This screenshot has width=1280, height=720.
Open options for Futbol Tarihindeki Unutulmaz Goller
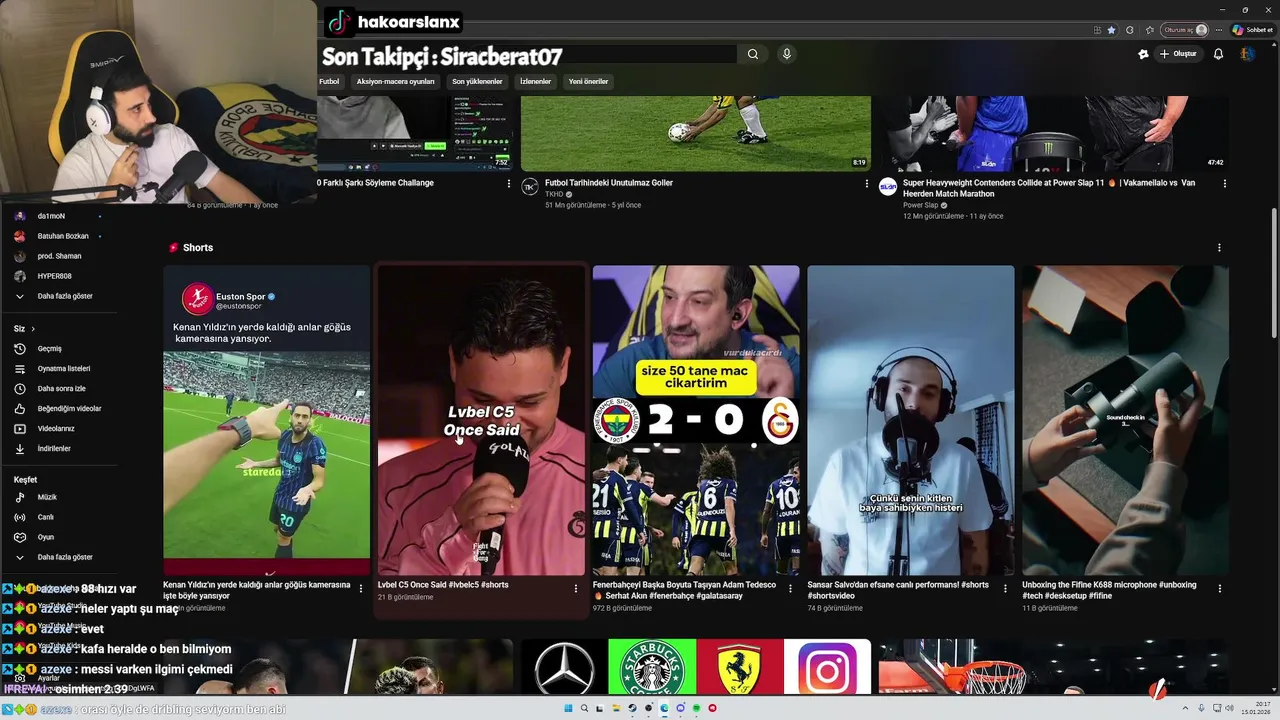click(867, 184)
